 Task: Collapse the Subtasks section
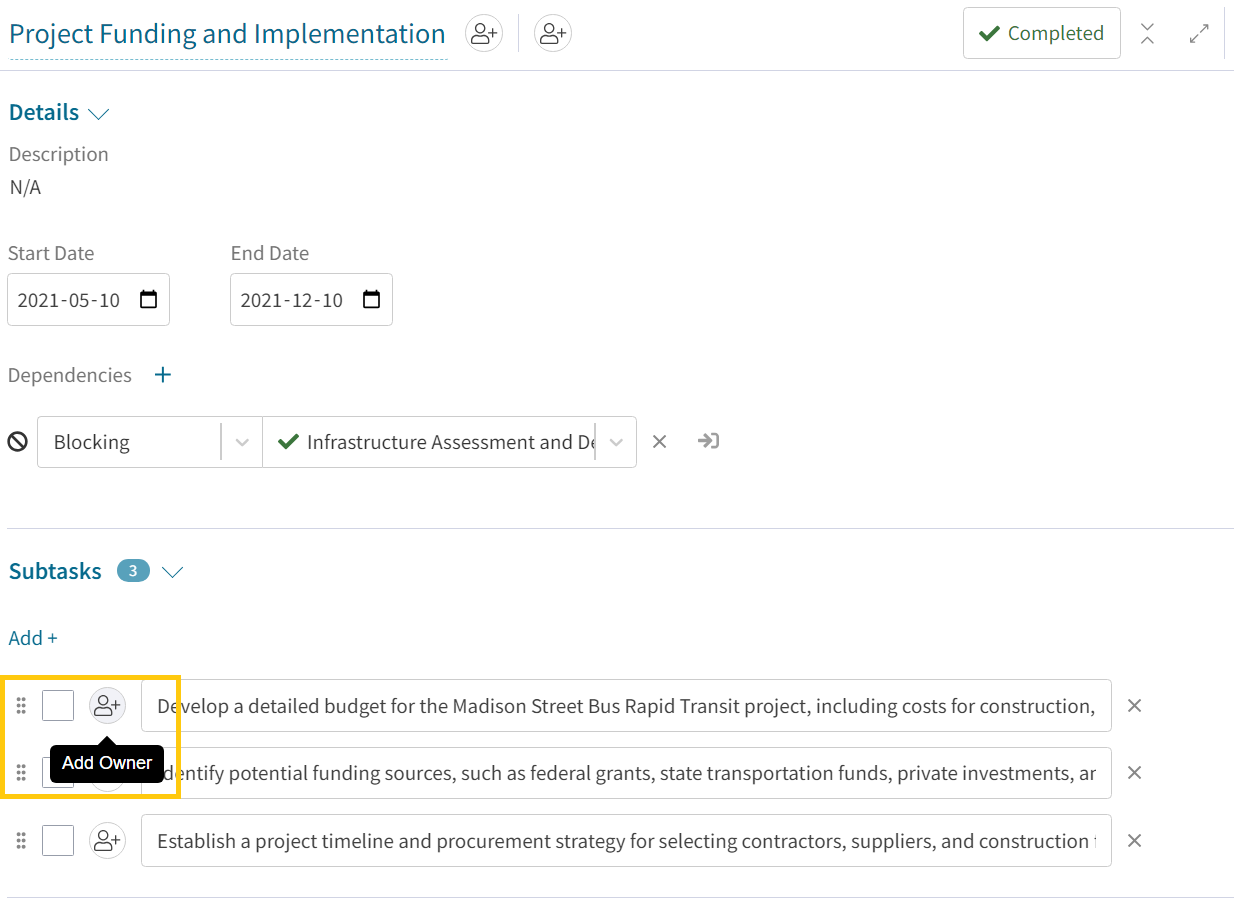click(173, 572)
